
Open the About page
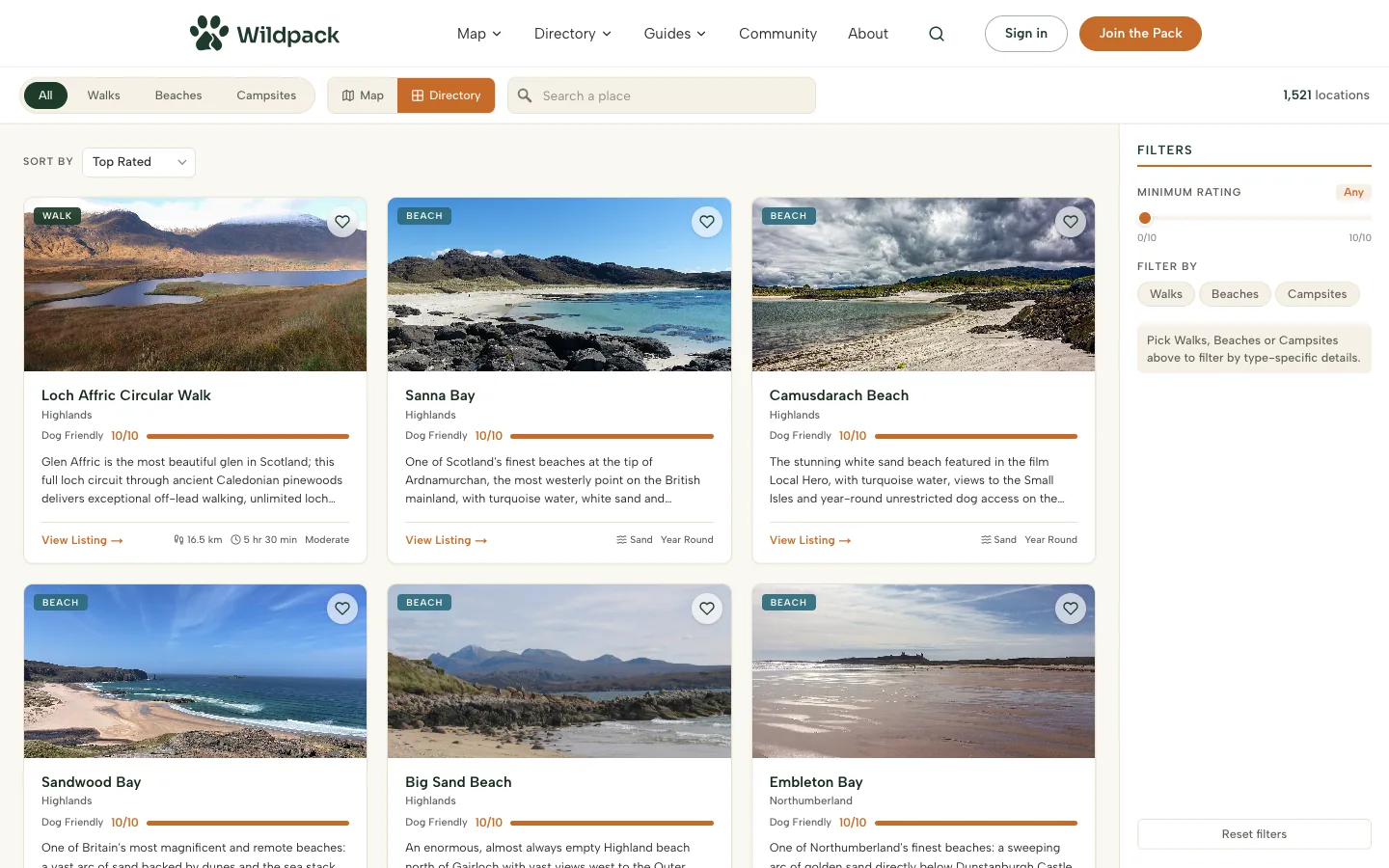click(x=868, y=34)
